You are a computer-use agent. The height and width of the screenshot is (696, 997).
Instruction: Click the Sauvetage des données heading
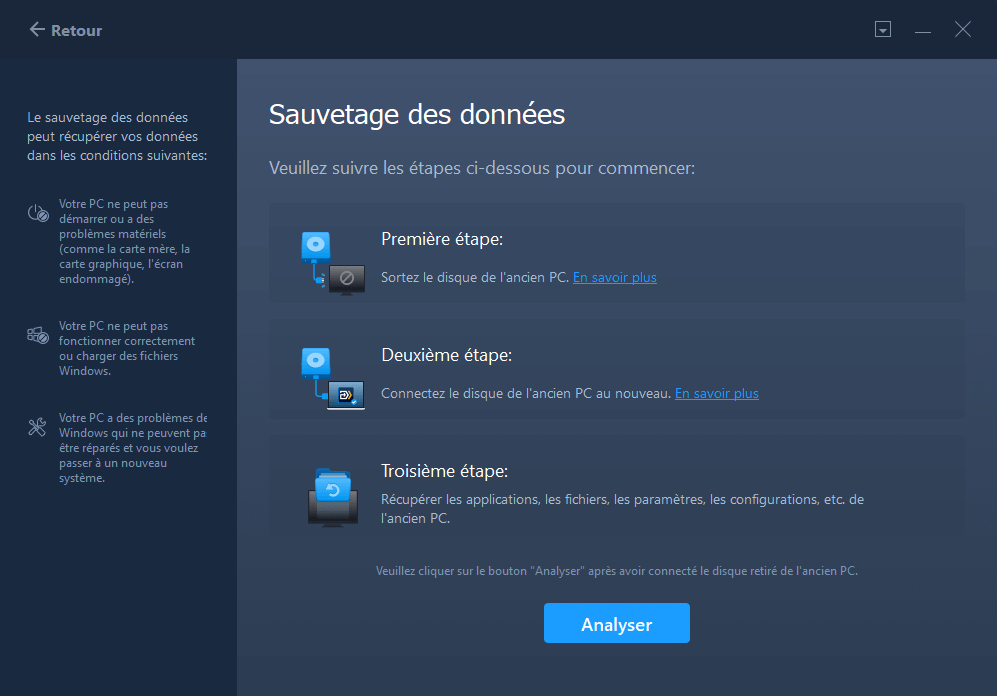point(417,114)
